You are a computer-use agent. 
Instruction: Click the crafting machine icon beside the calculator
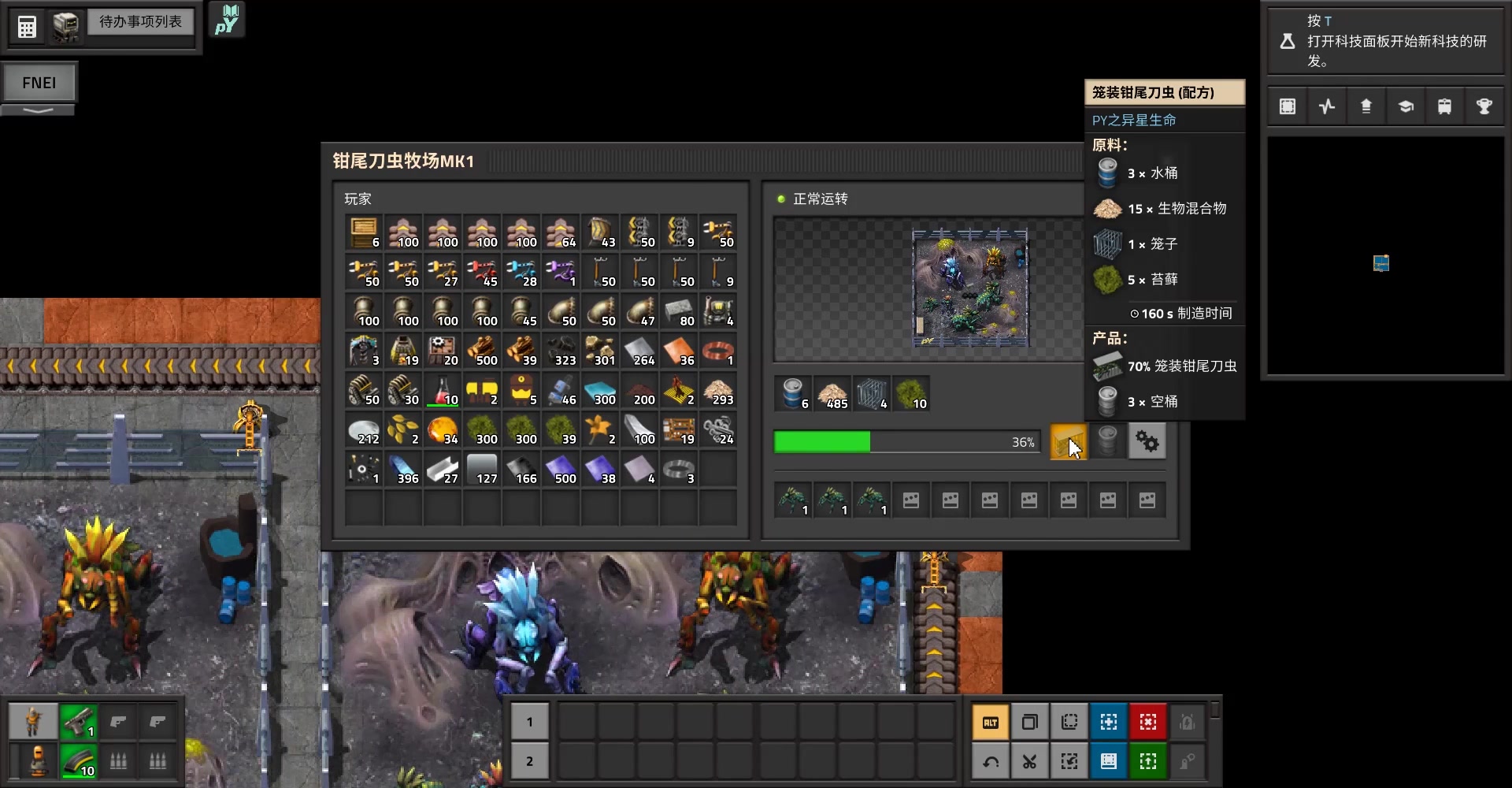point(66,27)
